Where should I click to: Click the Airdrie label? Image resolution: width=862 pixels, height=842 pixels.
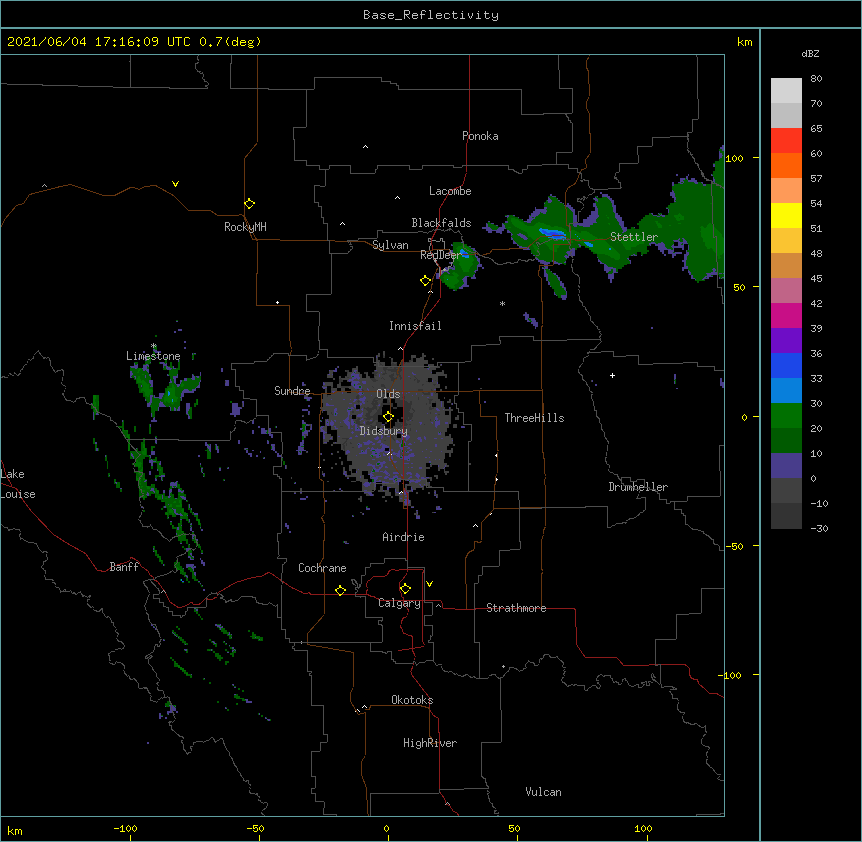(x=404, y=537)
